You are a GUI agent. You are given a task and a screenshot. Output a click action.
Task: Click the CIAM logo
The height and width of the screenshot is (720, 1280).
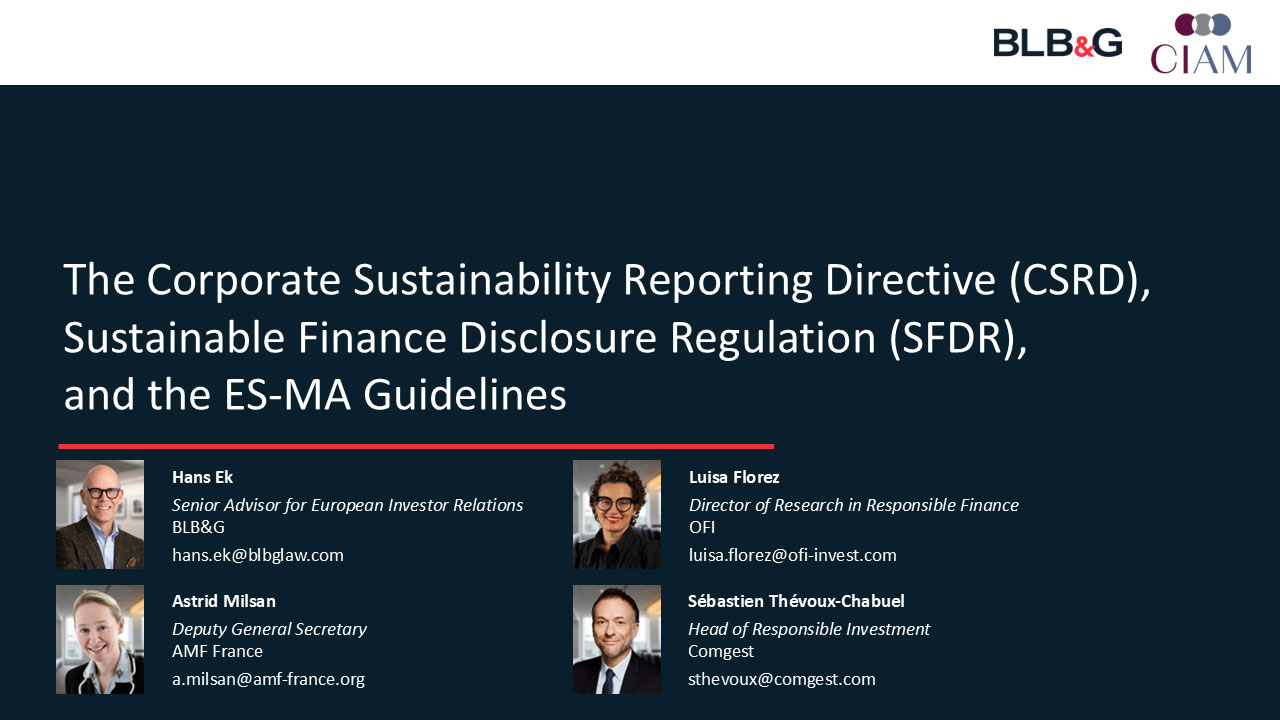(x=1201, y=43)
